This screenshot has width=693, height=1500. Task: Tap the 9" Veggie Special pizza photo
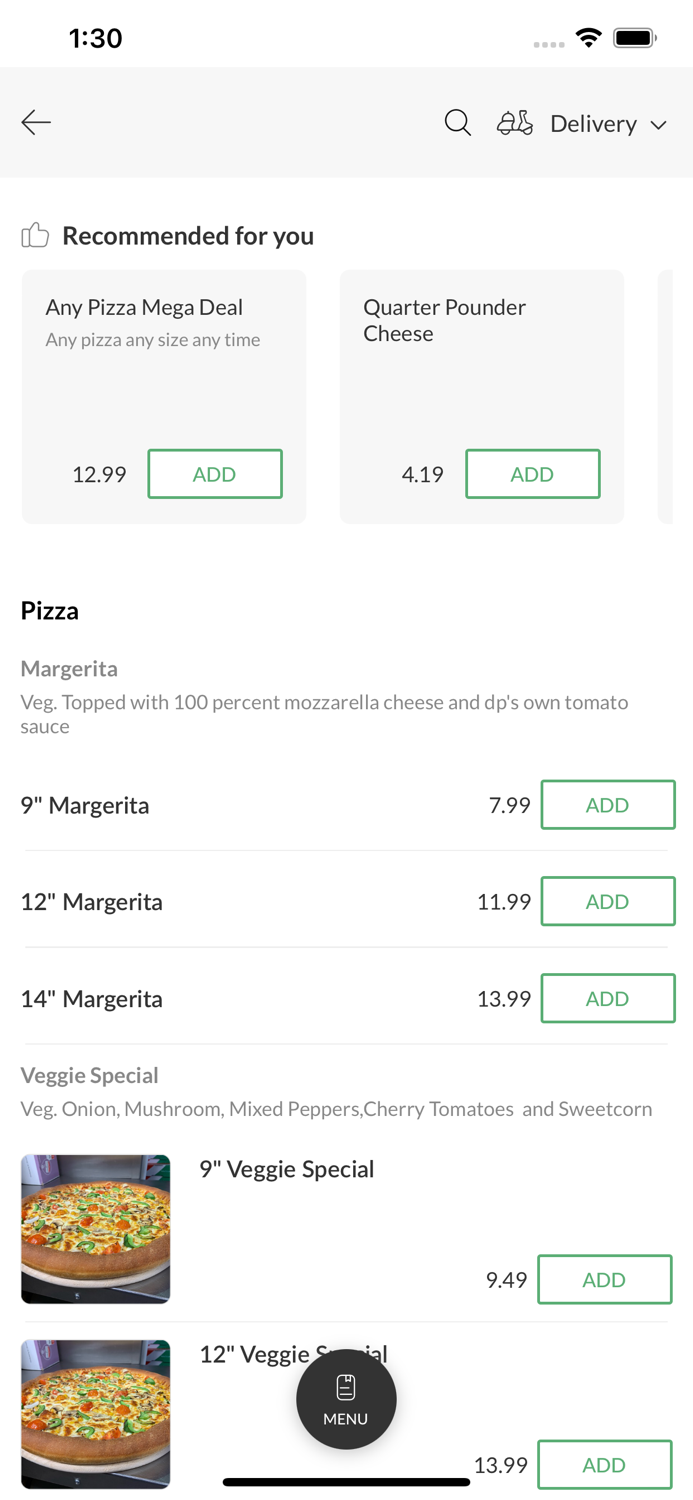[x=95, y=1229]
